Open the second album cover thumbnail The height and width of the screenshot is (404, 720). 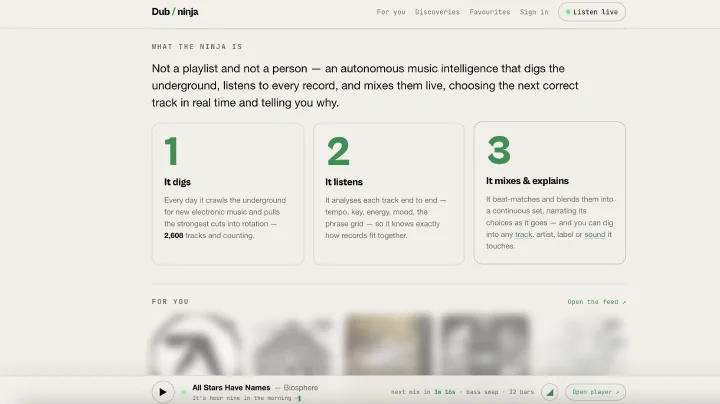coord(292,344)
